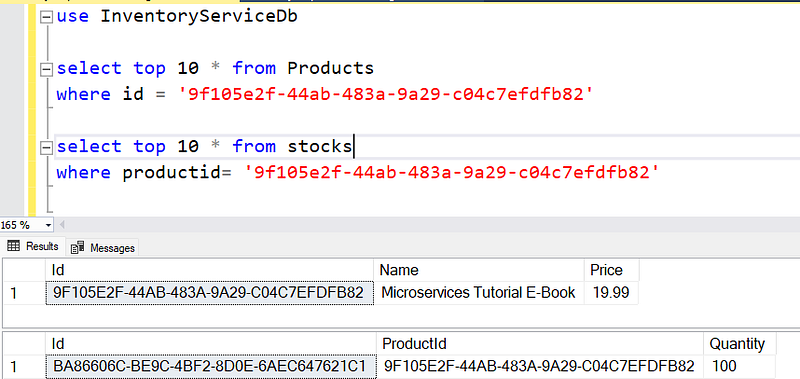
Task: Select the Products Id cell 9F105E2F-44AB-483A-9A29-C04C7EFDFB82
Action: 210,293
